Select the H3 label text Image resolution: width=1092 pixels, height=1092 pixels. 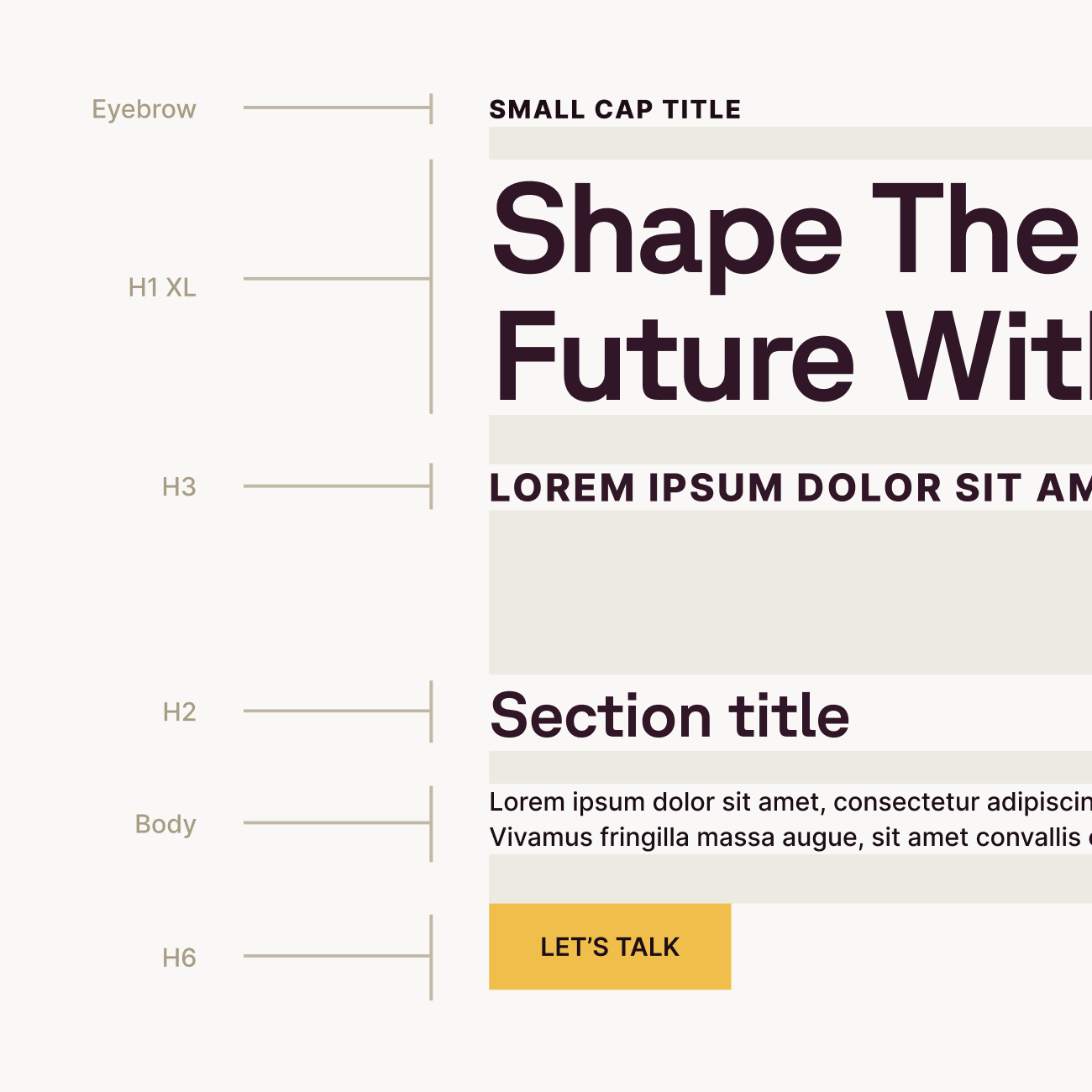pyautogui.click(x=179, y=486)
